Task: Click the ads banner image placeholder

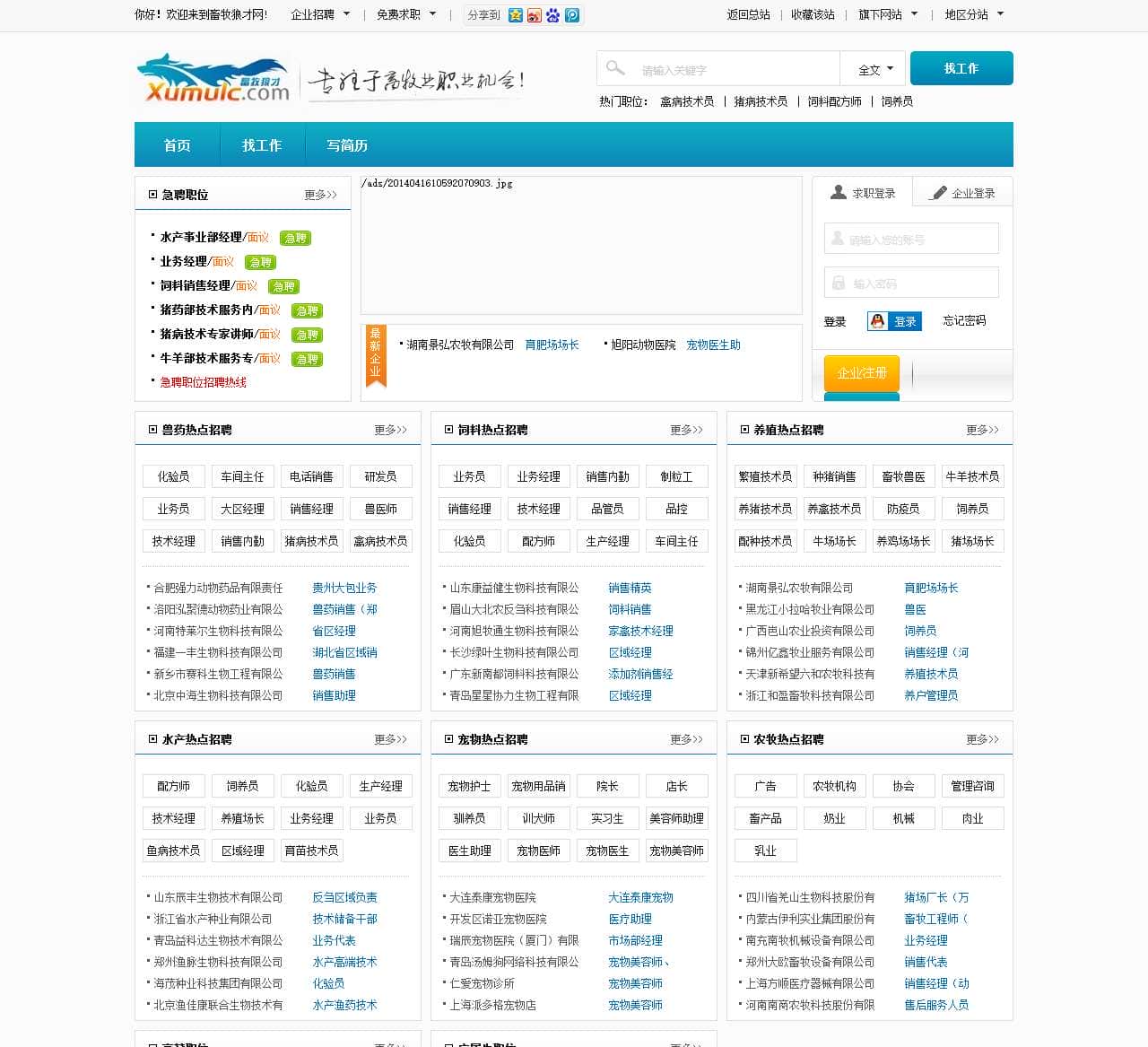Action: pos(581,245)
